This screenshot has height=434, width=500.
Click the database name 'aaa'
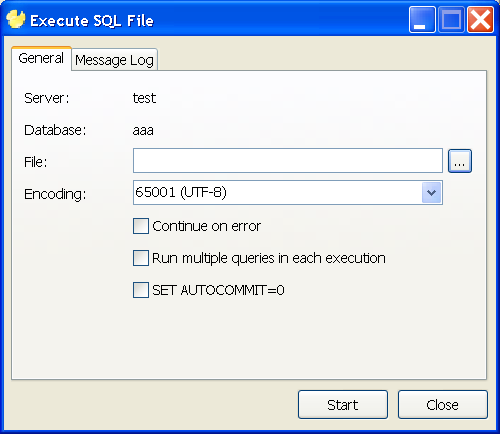point(143,130)
